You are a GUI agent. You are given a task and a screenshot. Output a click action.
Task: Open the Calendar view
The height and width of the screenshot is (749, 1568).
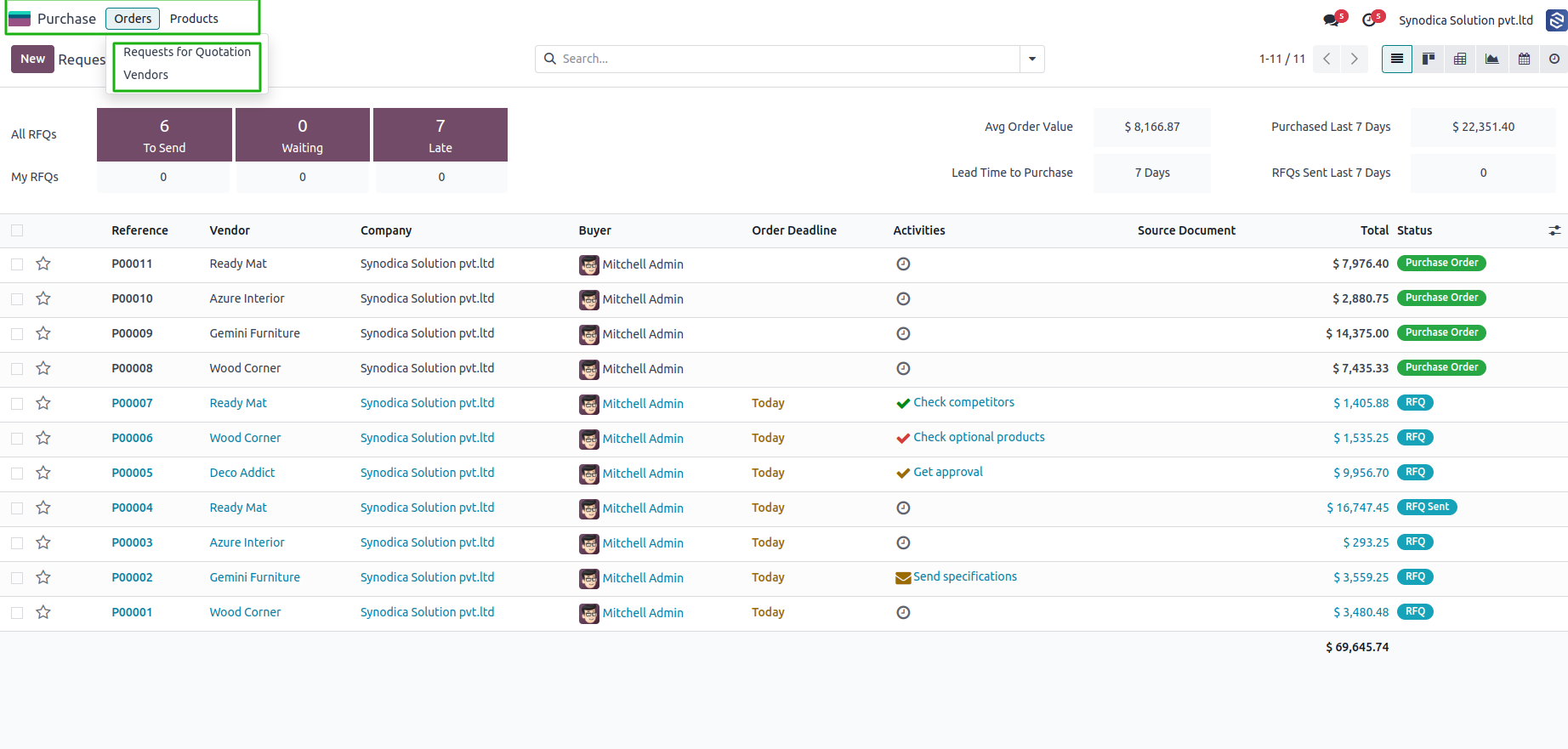[x=1524, y=59]
